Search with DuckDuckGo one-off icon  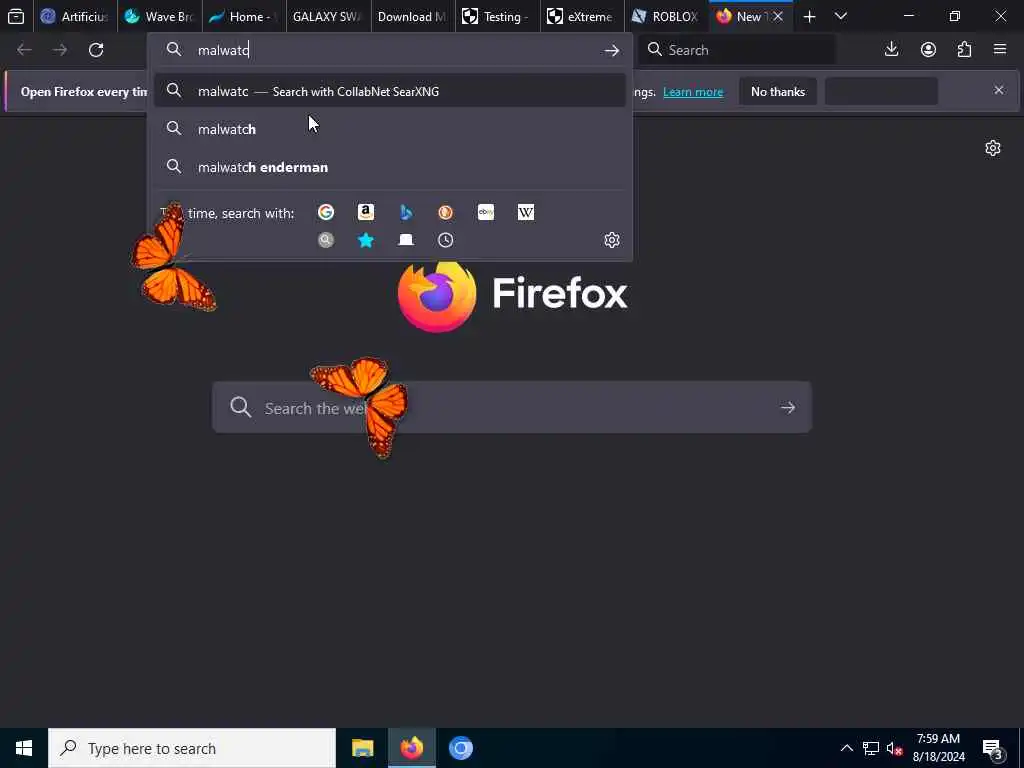coord(445,212)
